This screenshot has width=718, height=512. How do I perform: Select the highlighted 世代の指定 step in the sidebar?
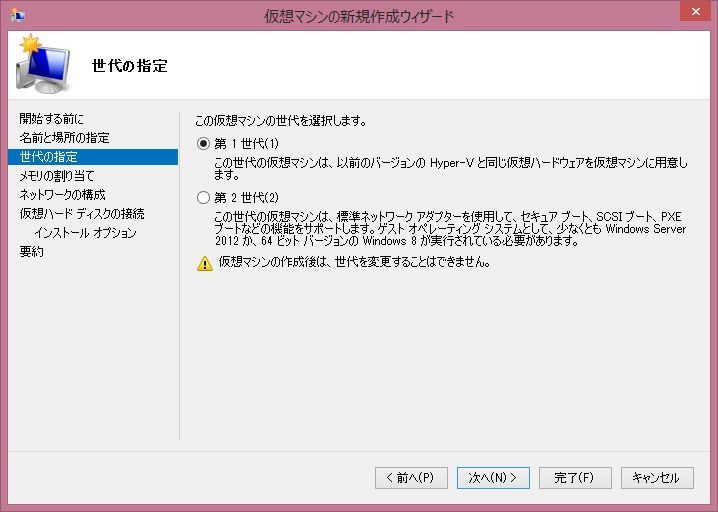49,157
